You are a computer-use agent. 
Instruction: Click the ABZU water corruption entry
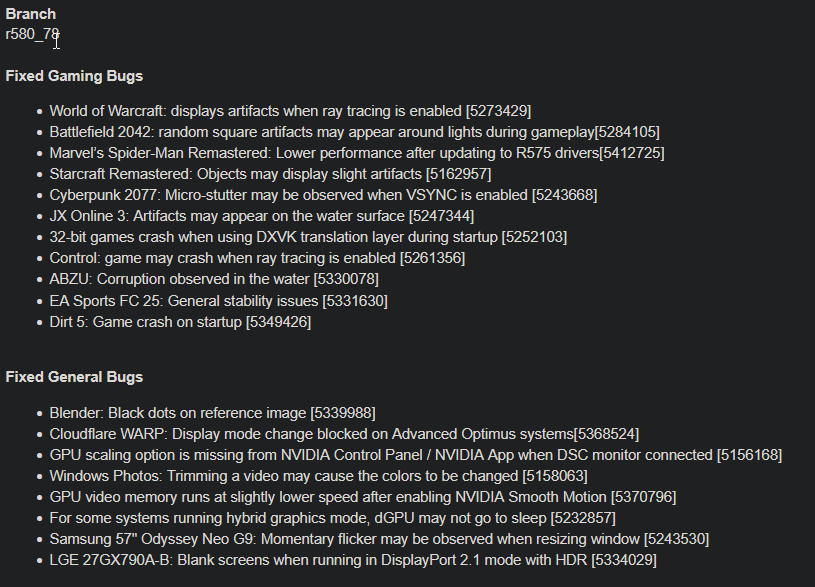click(214, 279)
